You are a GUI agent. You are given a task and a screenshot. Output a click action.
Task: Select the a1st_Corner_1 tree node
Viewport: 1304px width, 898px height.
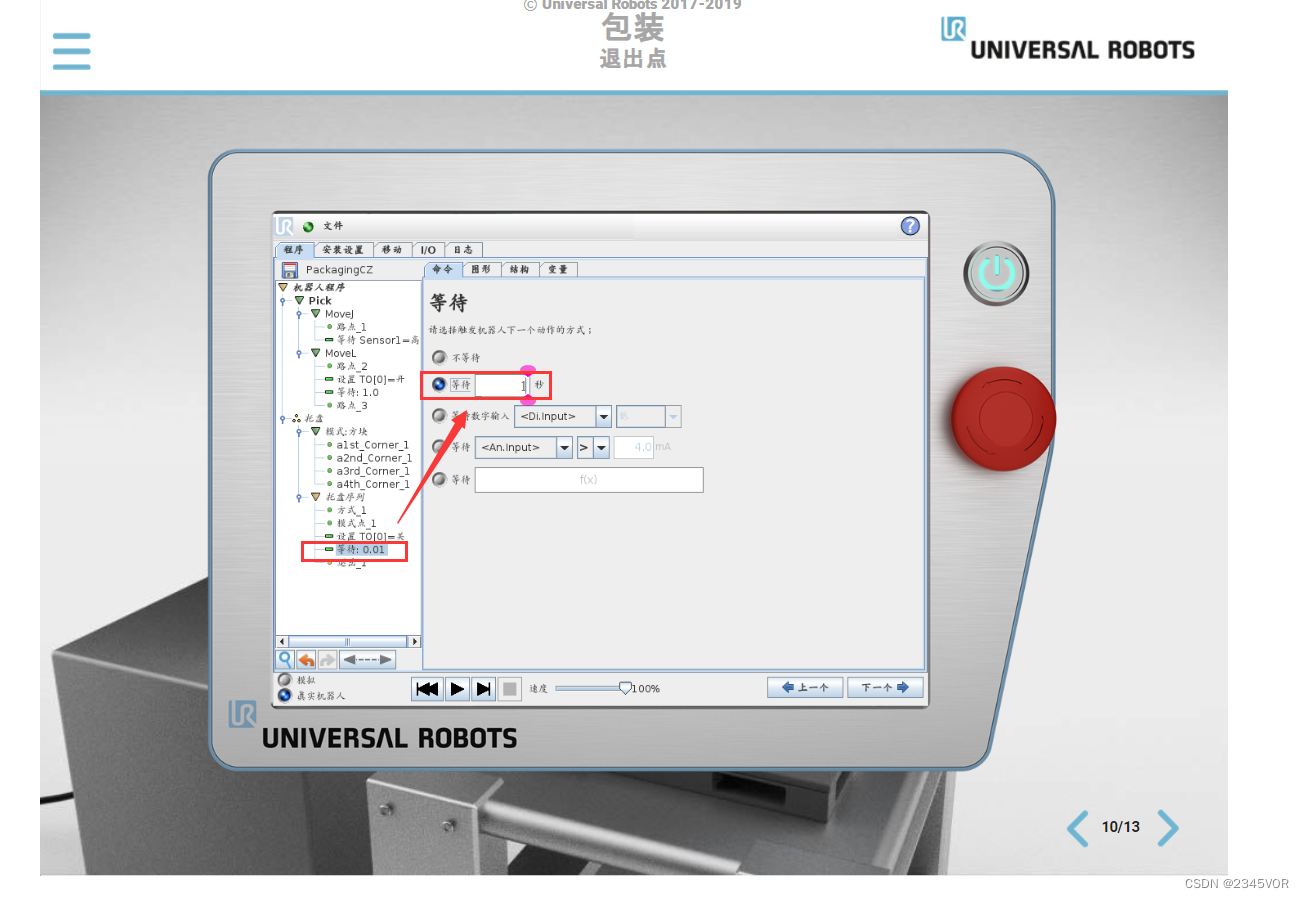point(372,444)
